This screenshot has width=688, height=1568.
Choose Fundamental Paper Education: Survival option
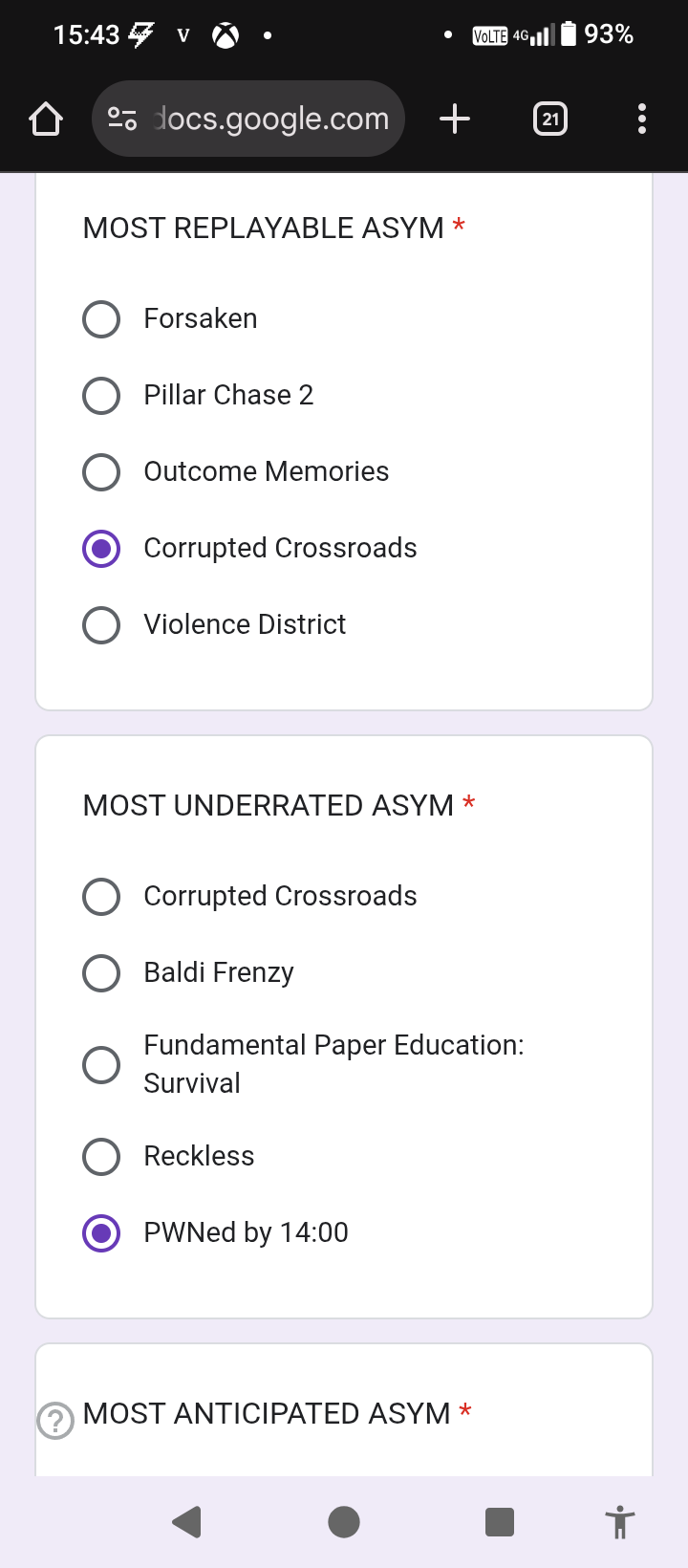(101, 1065)
